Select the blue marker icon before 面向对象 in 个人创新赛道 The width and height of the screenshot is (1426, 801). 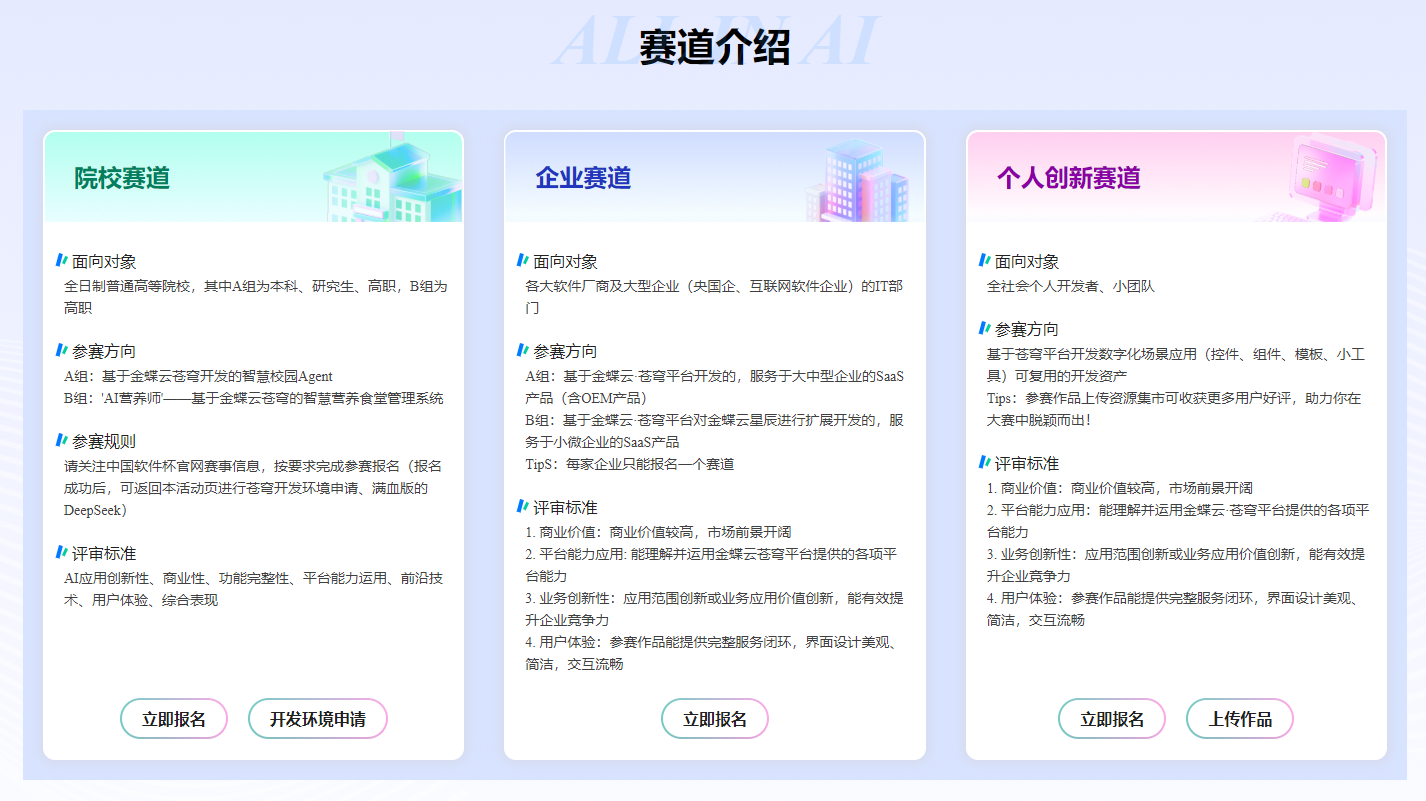982,261
